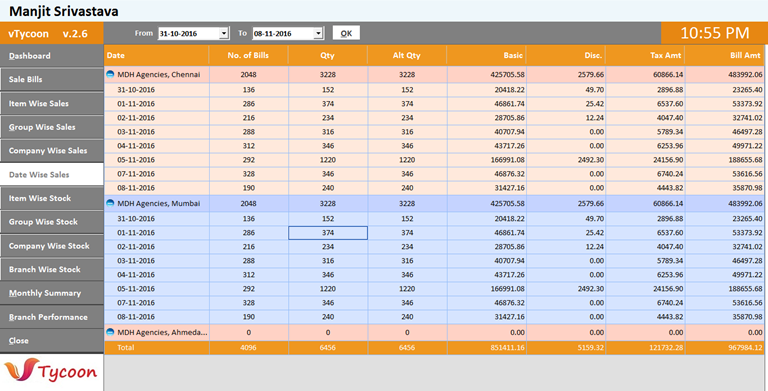
Task: Select MDH Agencies, Mumbai row label
Action: pyautogui.click(x=159, y=204)
